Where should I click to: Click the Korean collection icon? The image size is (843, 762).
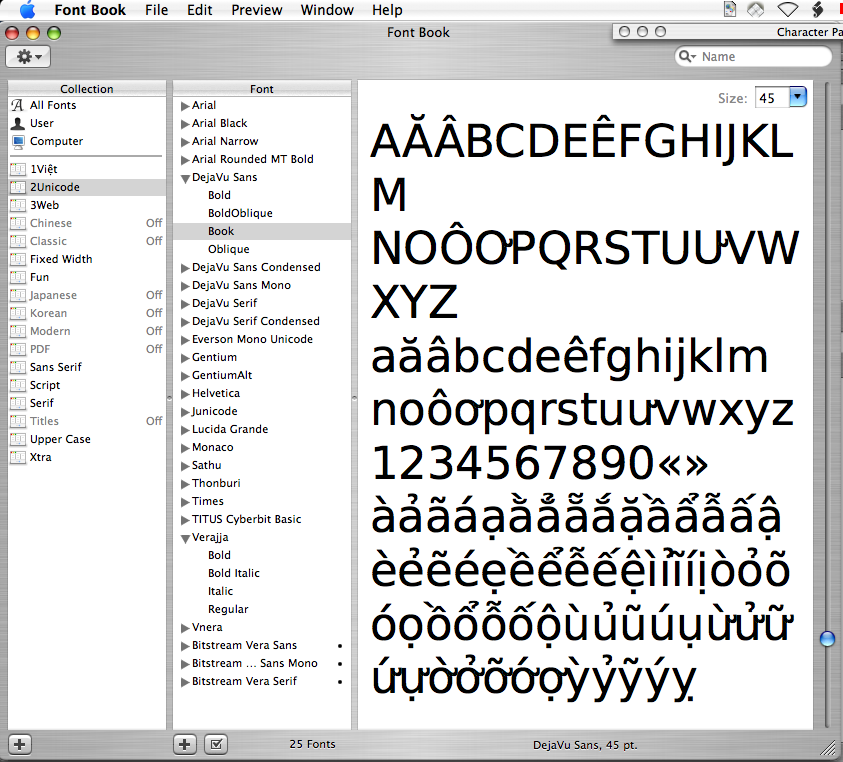(18, 314)
